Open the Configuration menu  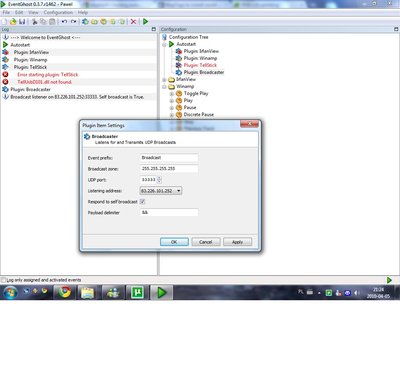(58, 12)
